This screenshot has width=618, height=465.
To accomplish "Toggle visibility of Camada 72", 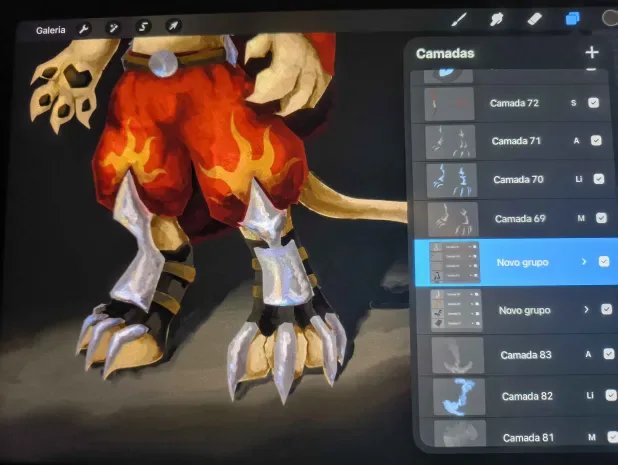I will click(x=594, y=103).
